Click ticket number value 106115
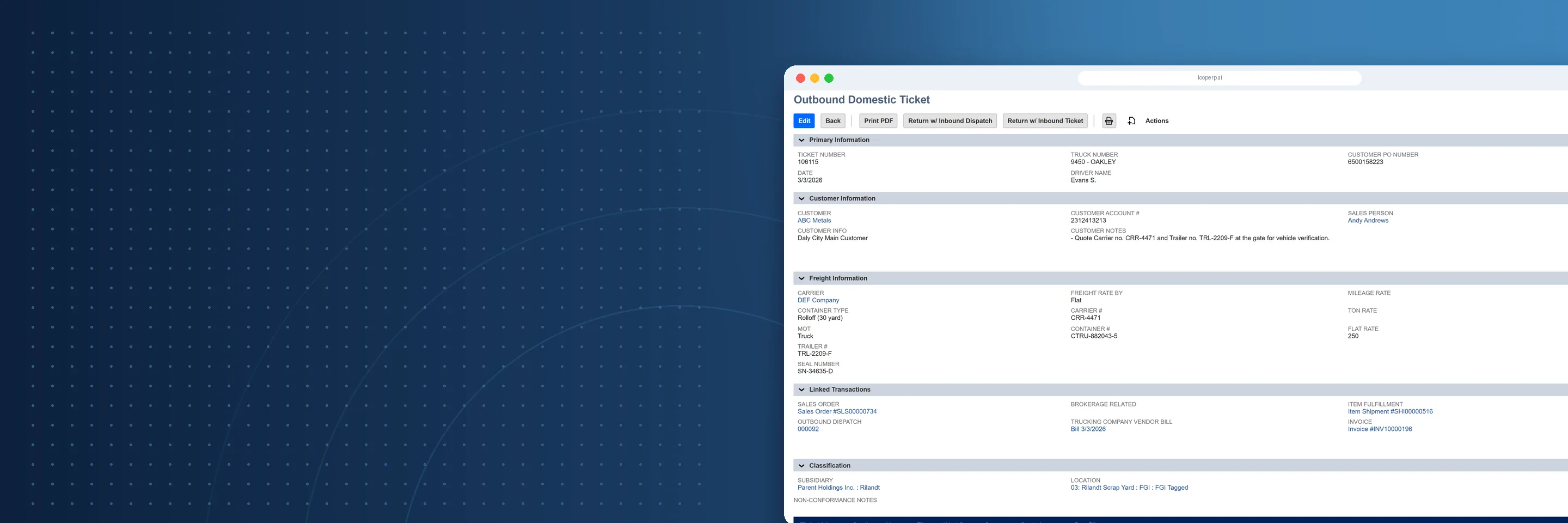 [808, 162]
